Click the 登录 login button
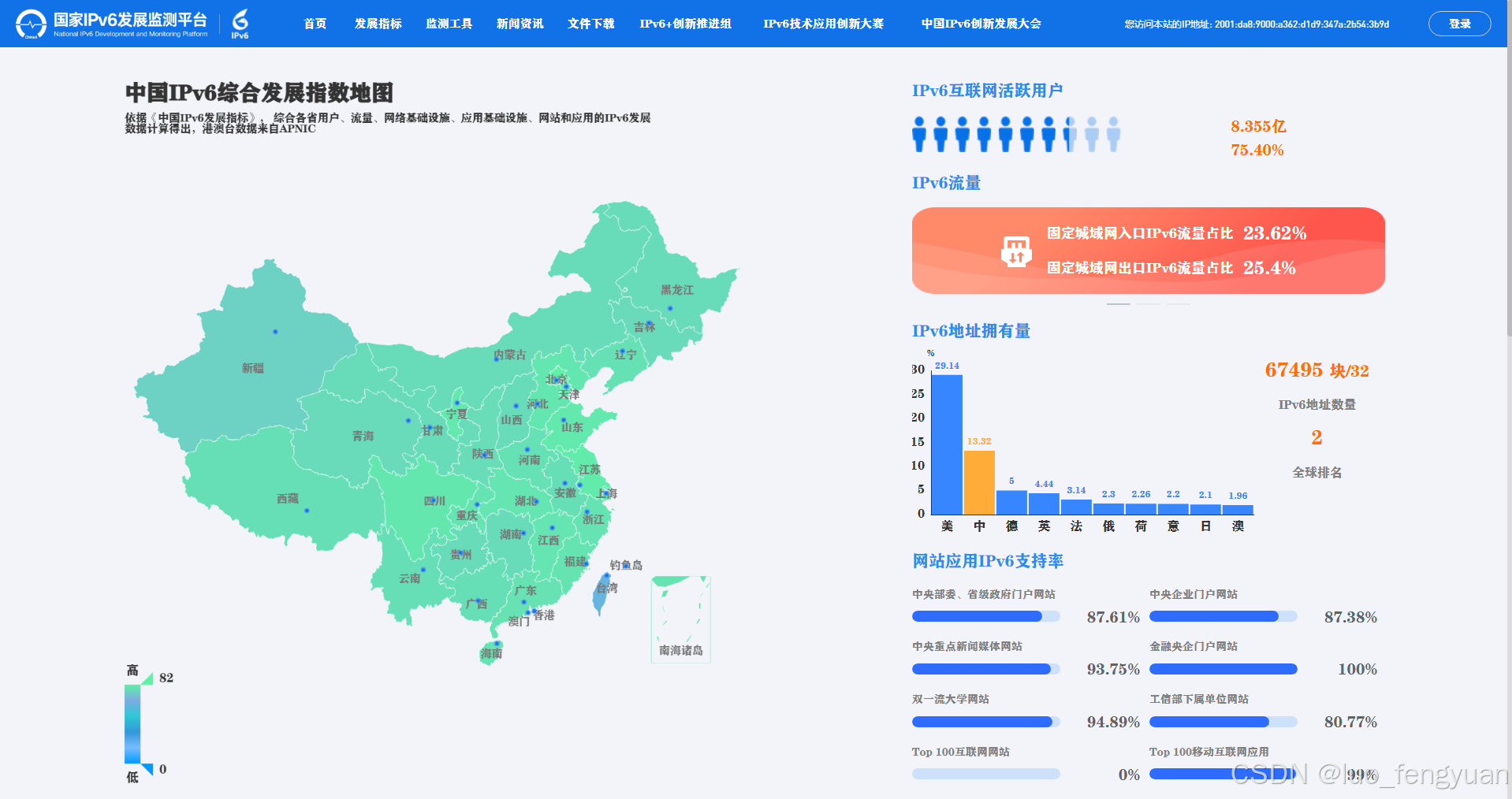1512x799 pixels. pyautogui.click(x=1460, y=24)
